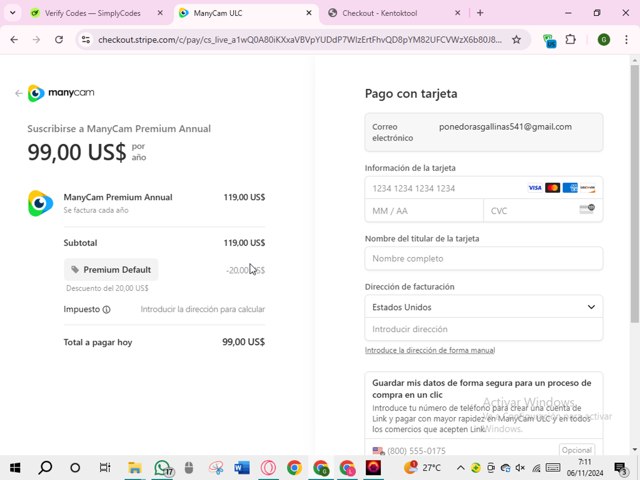The width and height of the screenshot is (640, 480).
Task: Switch to the Checkout - Kentoktool tab
Action: click(395, 13)
